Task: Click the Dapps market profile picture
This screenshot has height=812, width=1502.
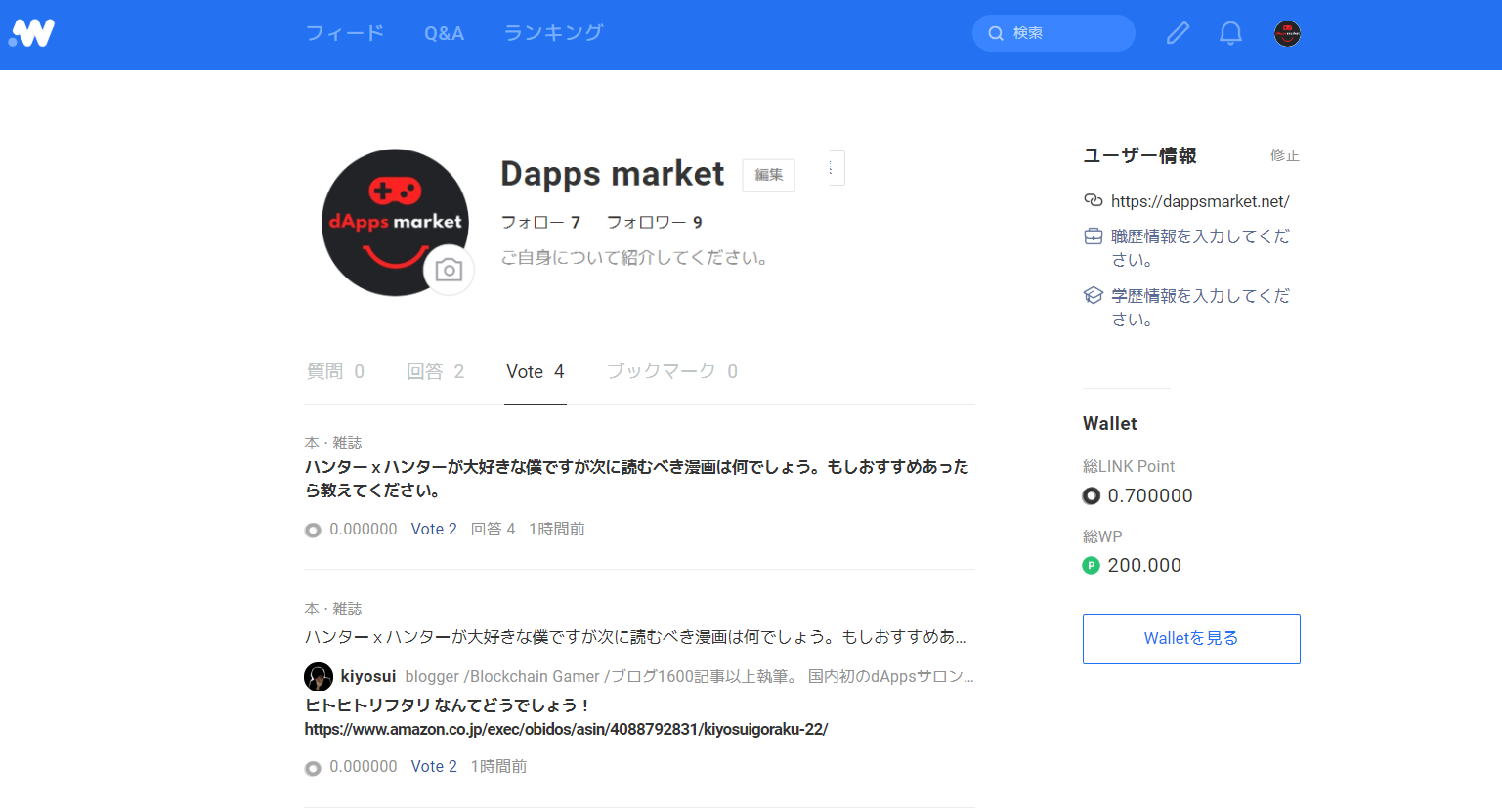Action: [395, 223]
